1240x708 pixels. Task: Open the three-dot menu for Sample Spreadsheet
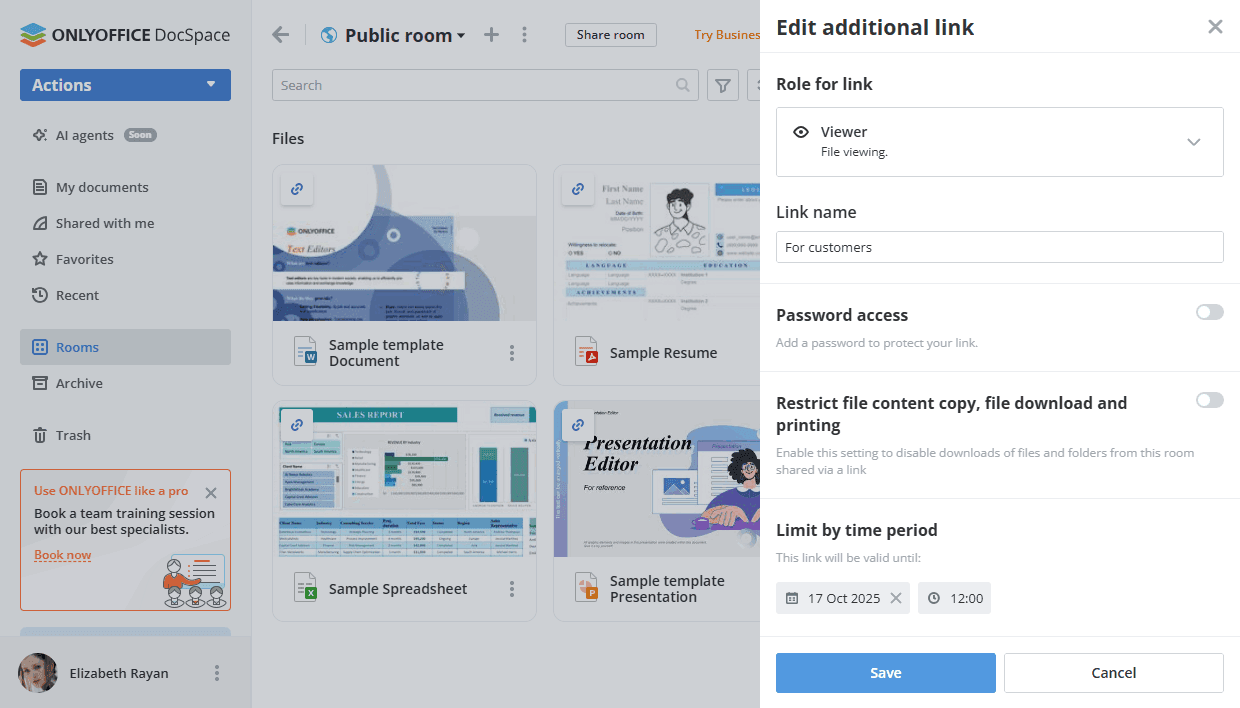(512, 589)
